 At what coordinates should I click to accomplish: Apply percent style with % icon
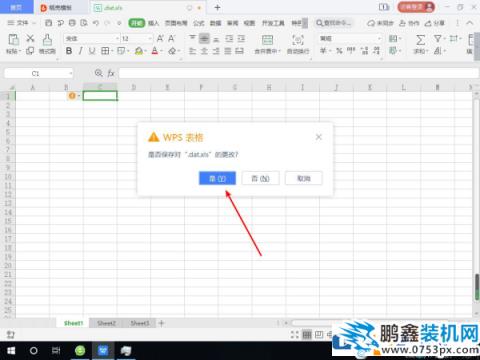[x=339, y=51]
